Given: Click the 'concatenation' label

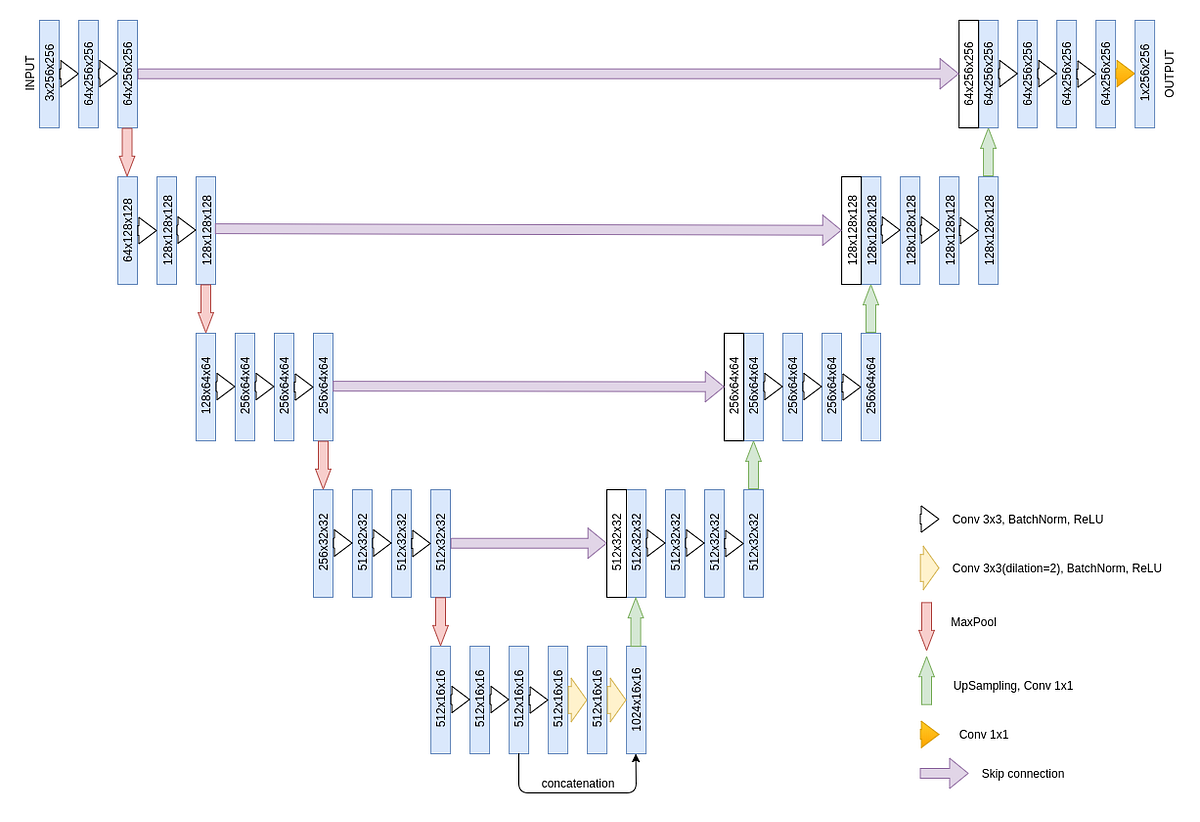Looking at the screenshot, I should (578, 783).
